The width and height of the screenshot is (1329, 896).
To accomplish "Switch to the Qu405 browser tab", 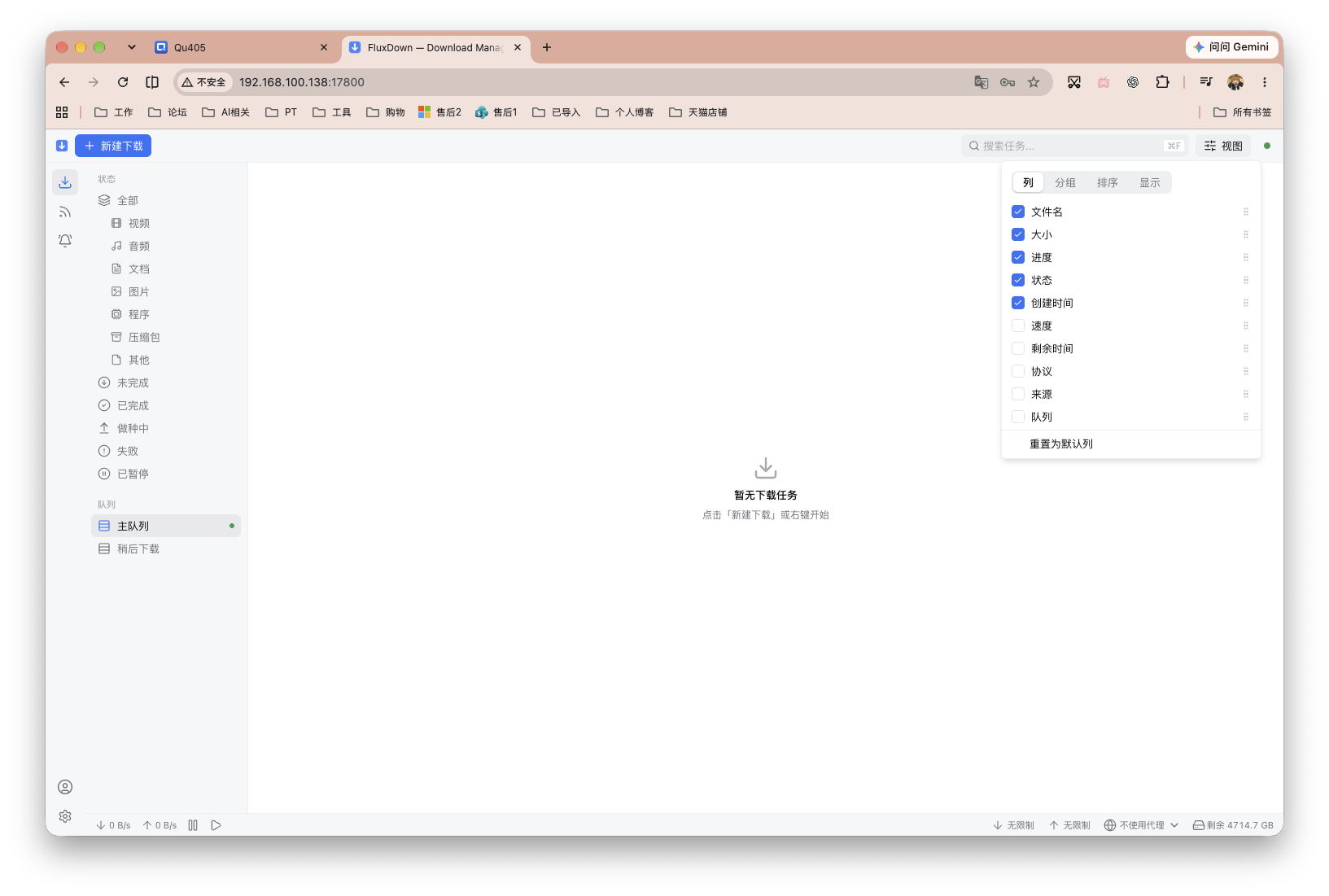I will [x=243, y=47].
